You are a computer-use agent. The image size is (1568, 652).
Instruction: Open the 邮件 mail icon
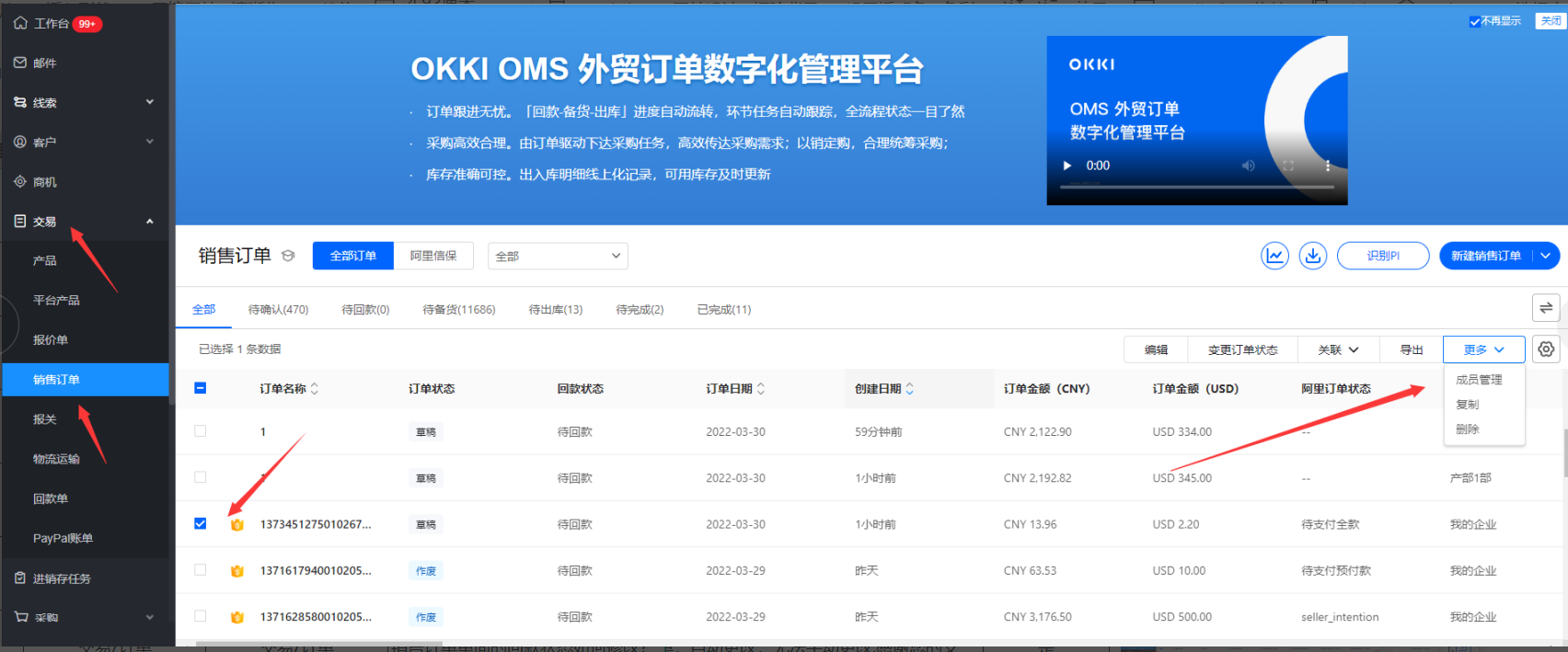coord(20,63)
